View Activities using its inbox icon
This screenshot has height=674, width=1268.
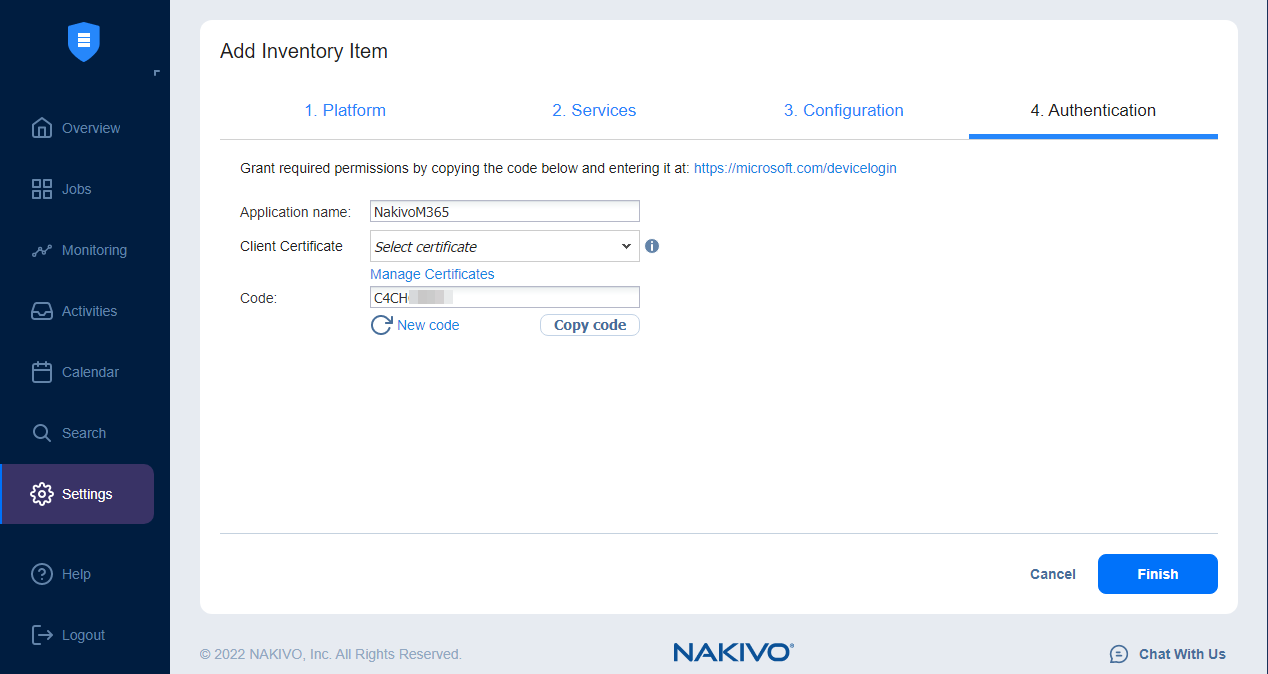pos(42,311)
